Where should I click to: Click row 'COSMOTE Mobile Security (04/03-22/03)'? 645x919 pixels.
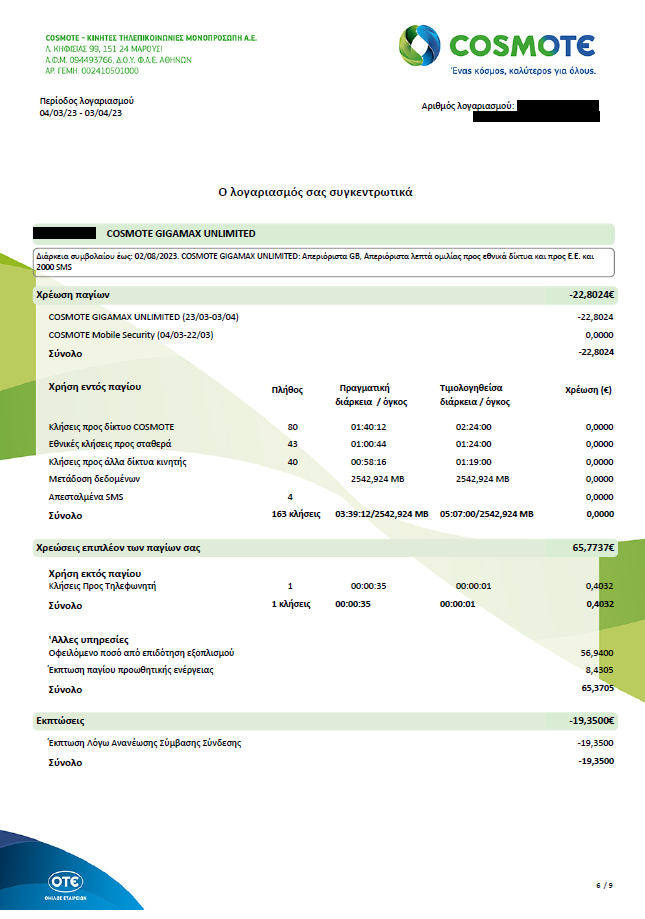331,335
